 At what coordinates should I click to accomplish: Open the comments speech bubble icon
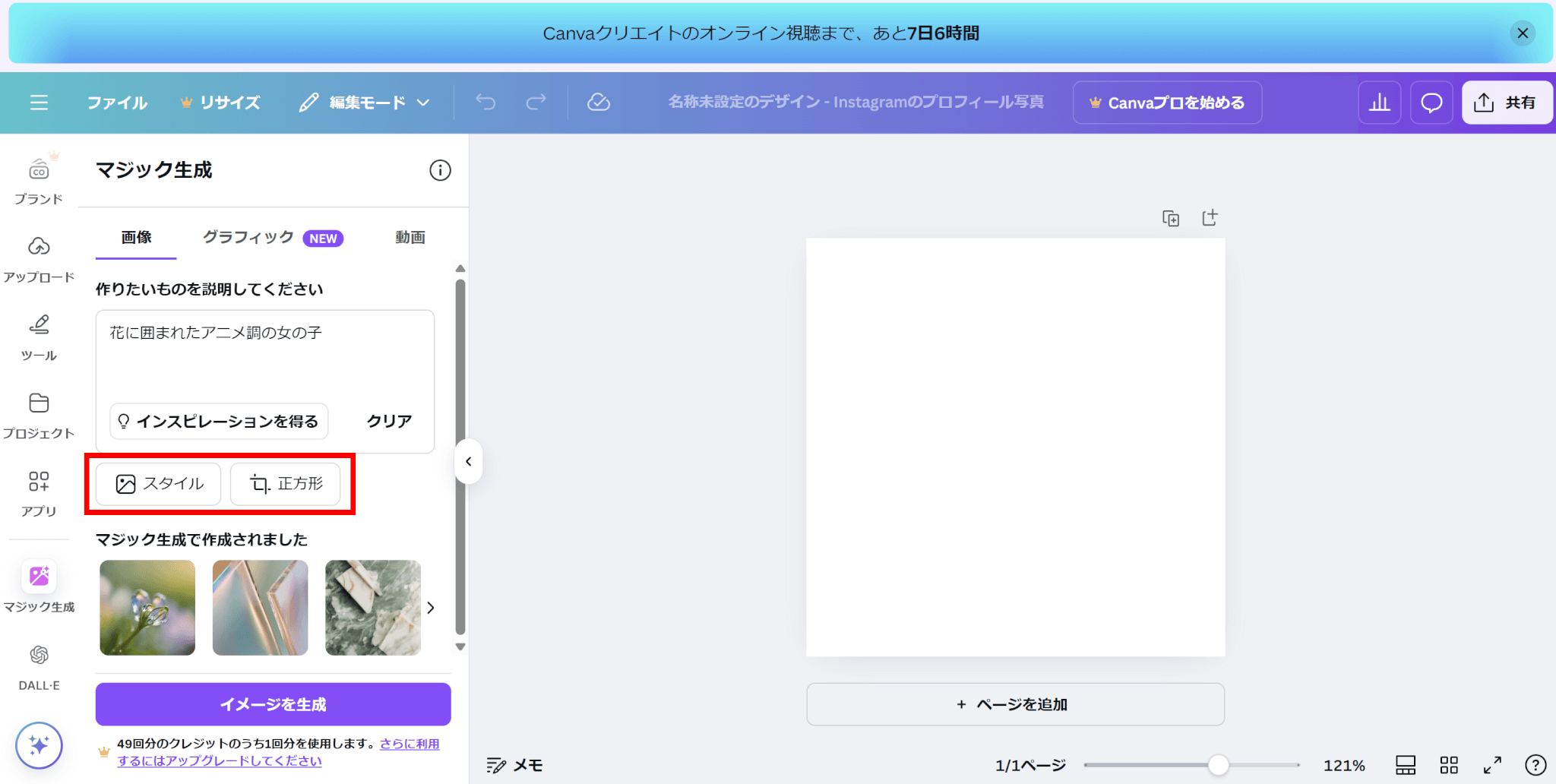(1431, 103)
